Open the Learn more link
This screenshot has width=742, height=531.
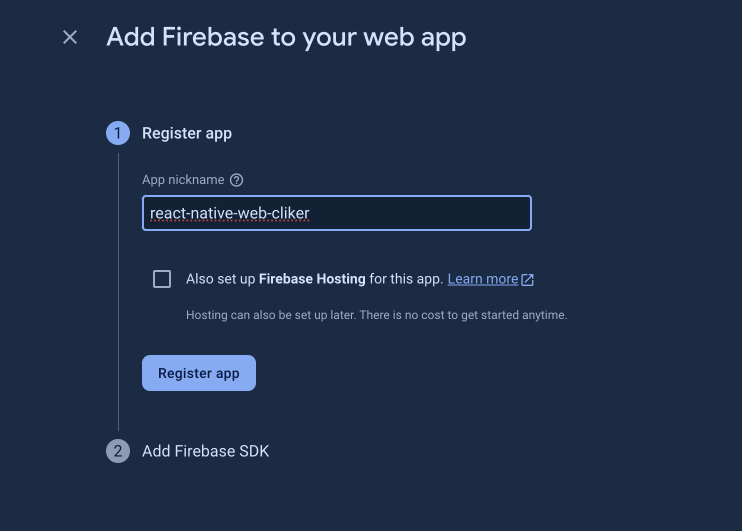482,279
